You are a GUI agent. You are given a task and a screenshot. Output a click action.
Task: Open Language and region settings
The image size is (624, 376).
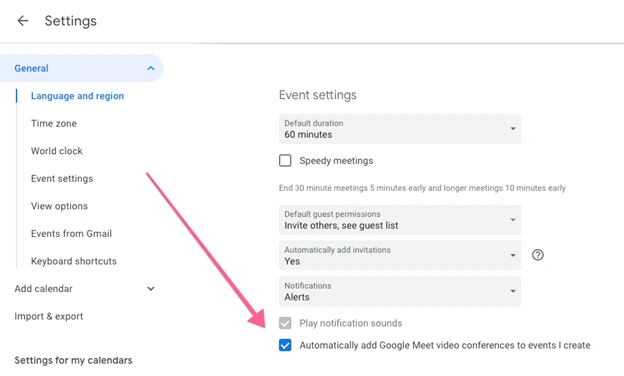tap(77, 96)
